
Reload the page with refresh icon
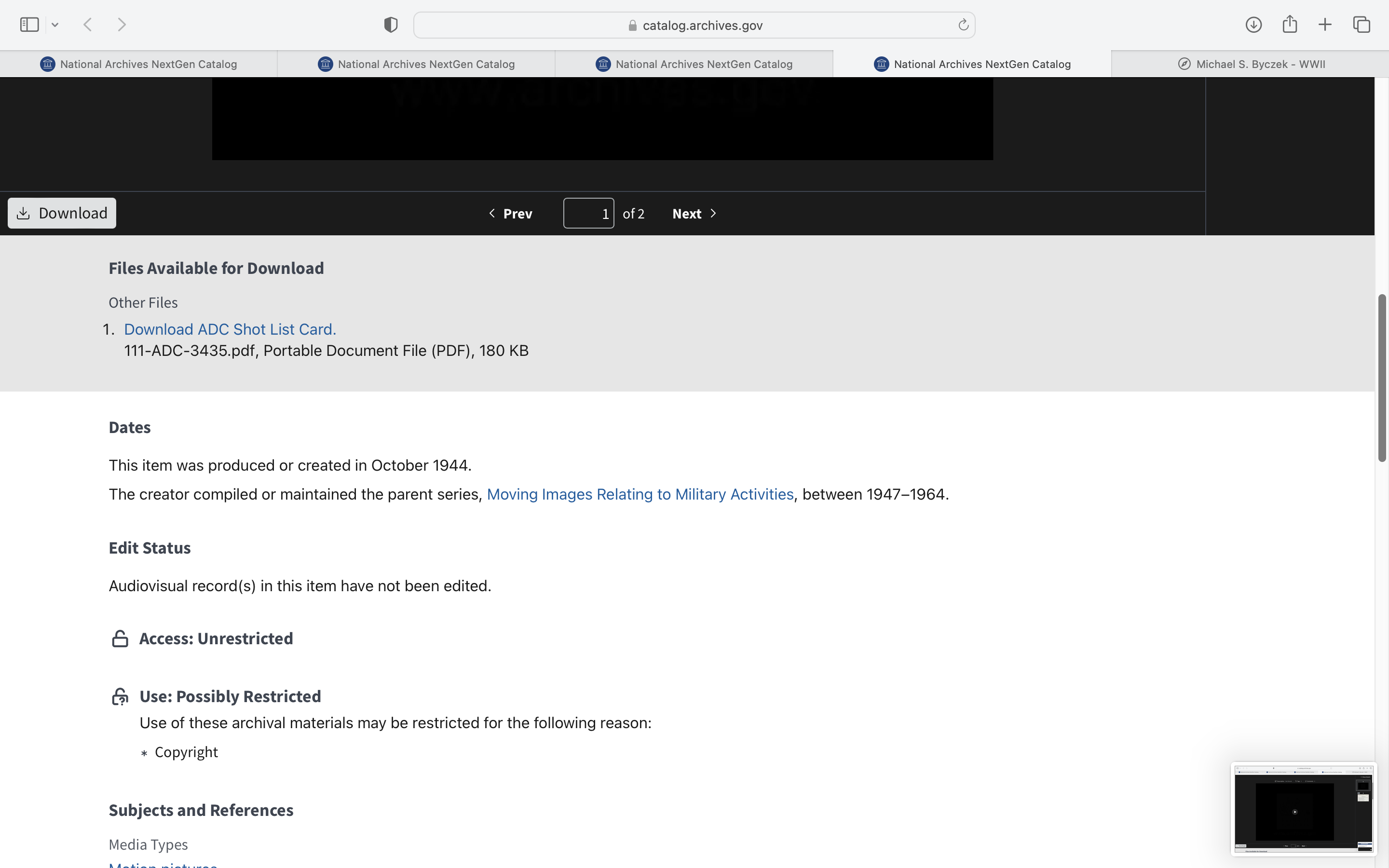point(963,25)
